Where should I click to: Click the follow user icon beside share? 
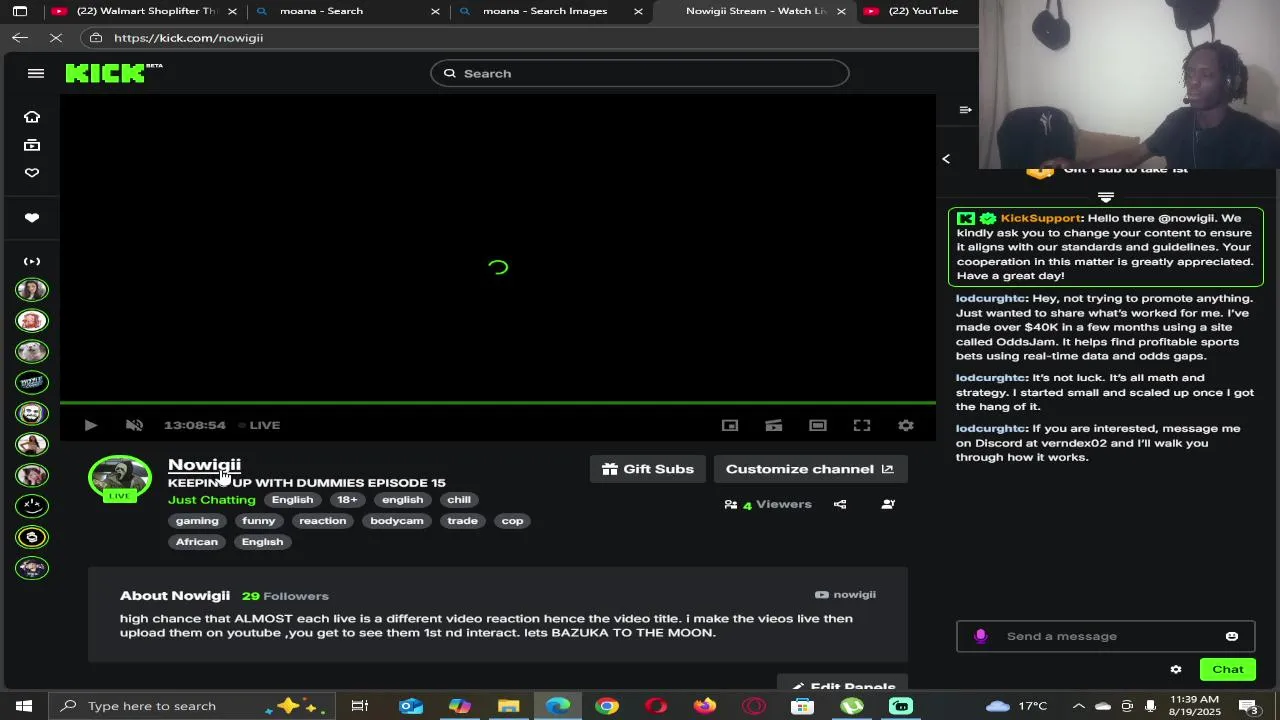tap(888, 505)
